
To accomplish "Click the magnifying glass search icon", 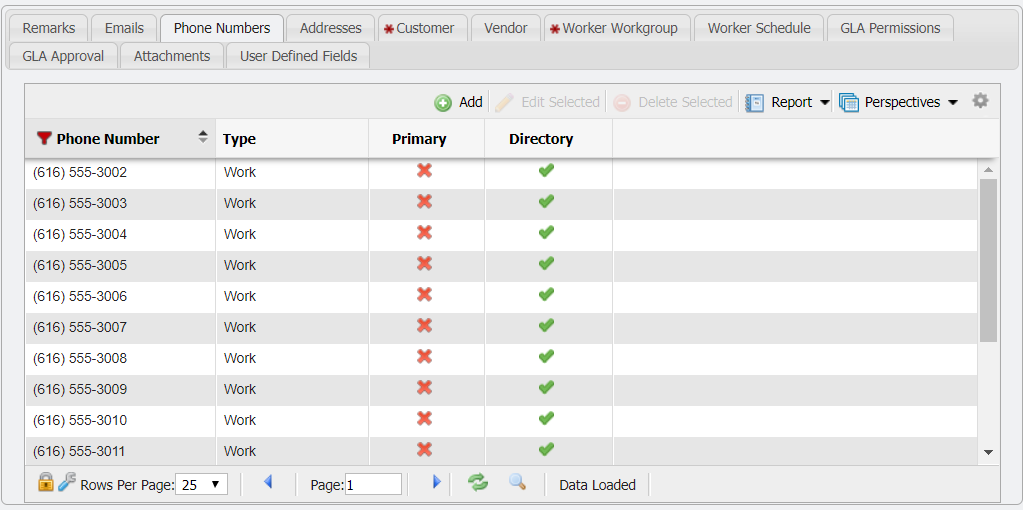I will [x=517, y=483].
